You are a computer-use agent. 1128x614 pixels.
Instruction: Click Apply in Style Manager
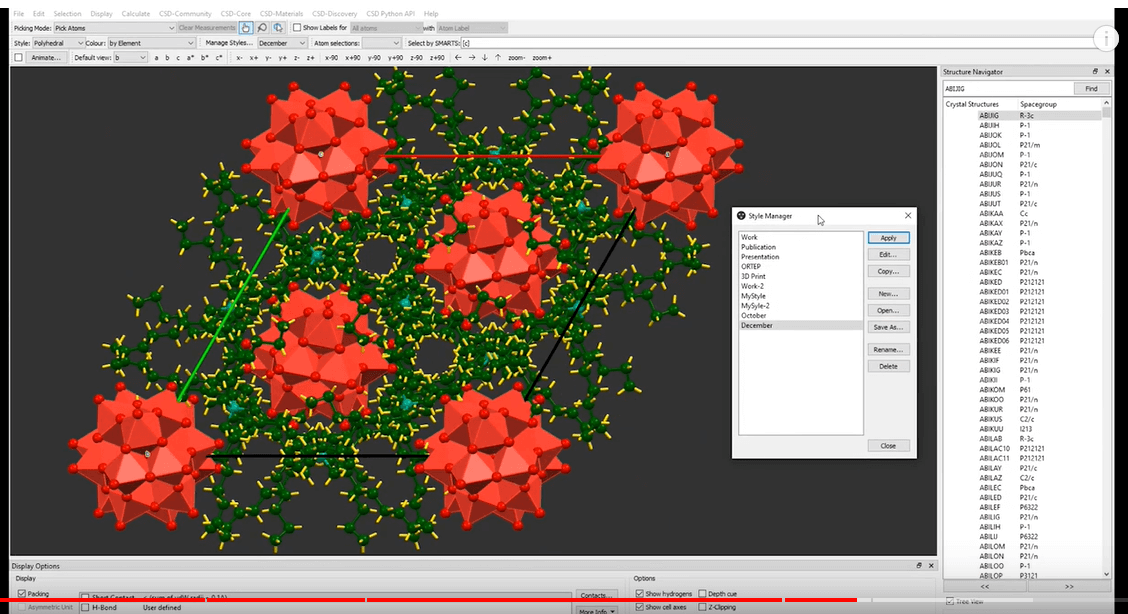point(888,238)
